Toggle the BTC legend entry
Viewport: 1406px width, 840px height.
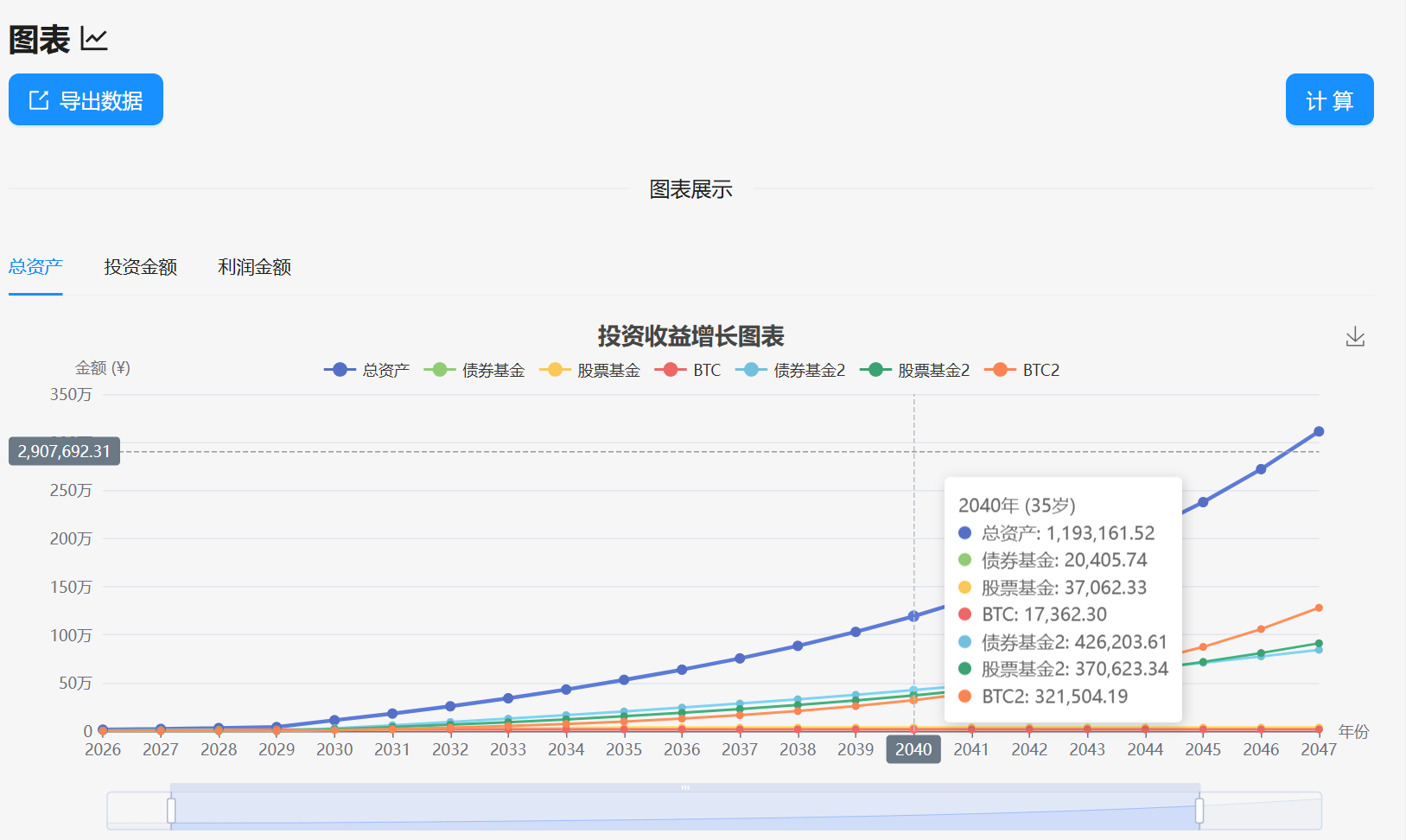tap(688, 370)
